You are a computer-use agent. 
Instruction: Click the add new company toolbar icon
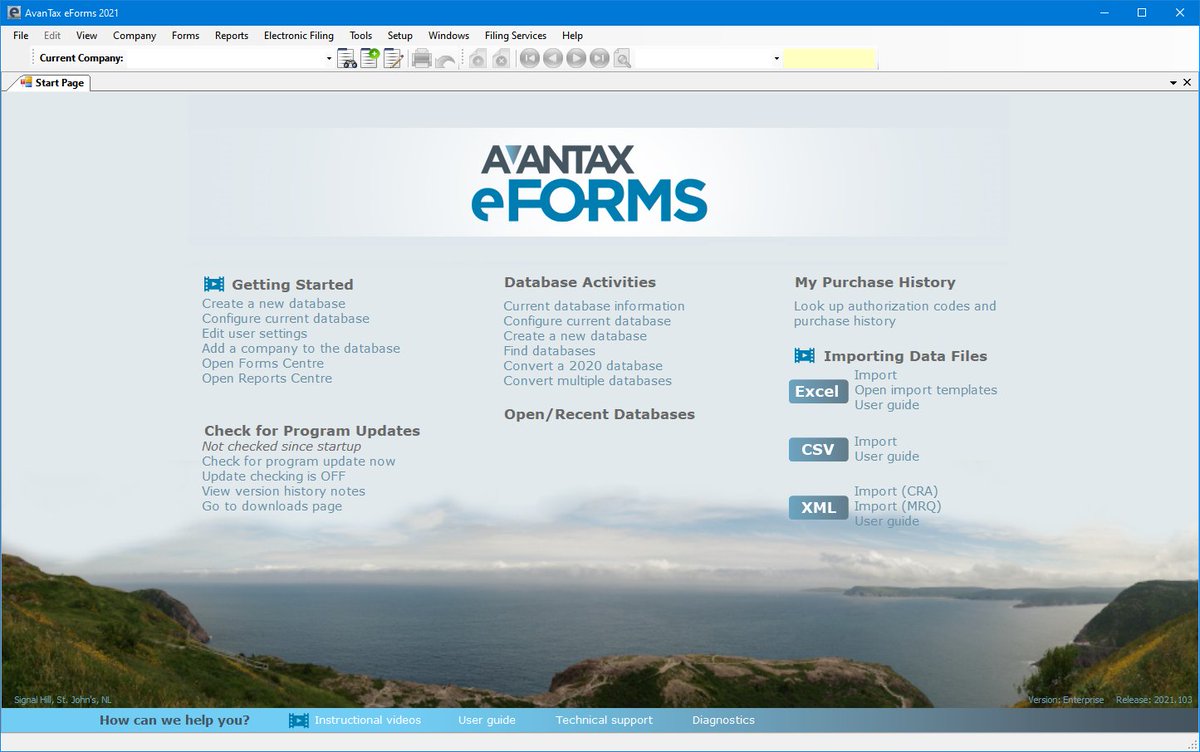pyautogui.click(x=370, y=58)
